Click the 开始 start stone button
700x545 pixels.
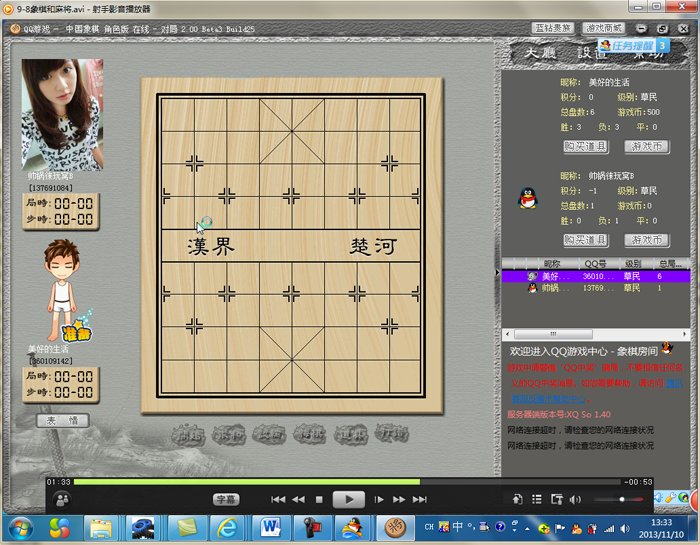pos(188,434)
